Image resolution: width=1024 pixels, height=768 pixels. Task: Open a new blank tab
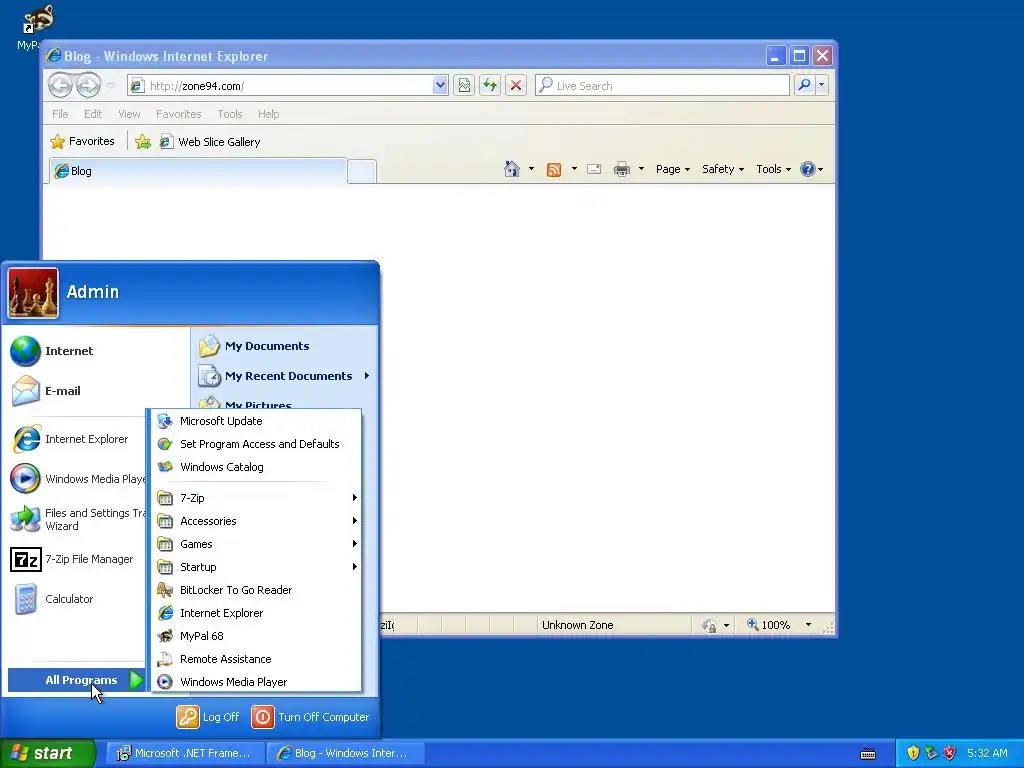[362, 172]
